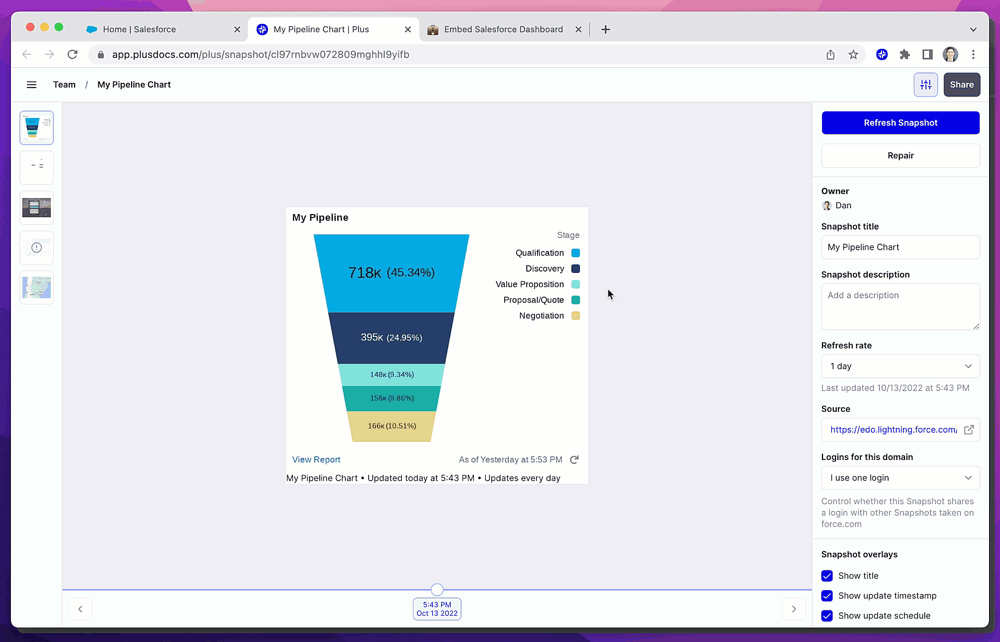Screen dimensions: 1000x642
Task: Click the Proposal/Quote legend swatch
Action: tap(575, 300)
